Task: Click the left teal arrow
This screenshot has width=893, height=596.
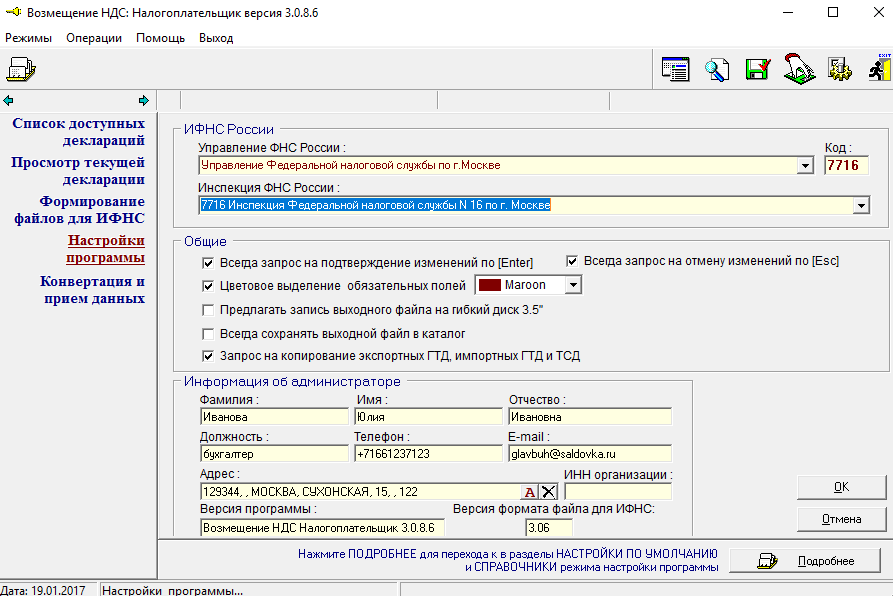Action: [x=8, y=100]
